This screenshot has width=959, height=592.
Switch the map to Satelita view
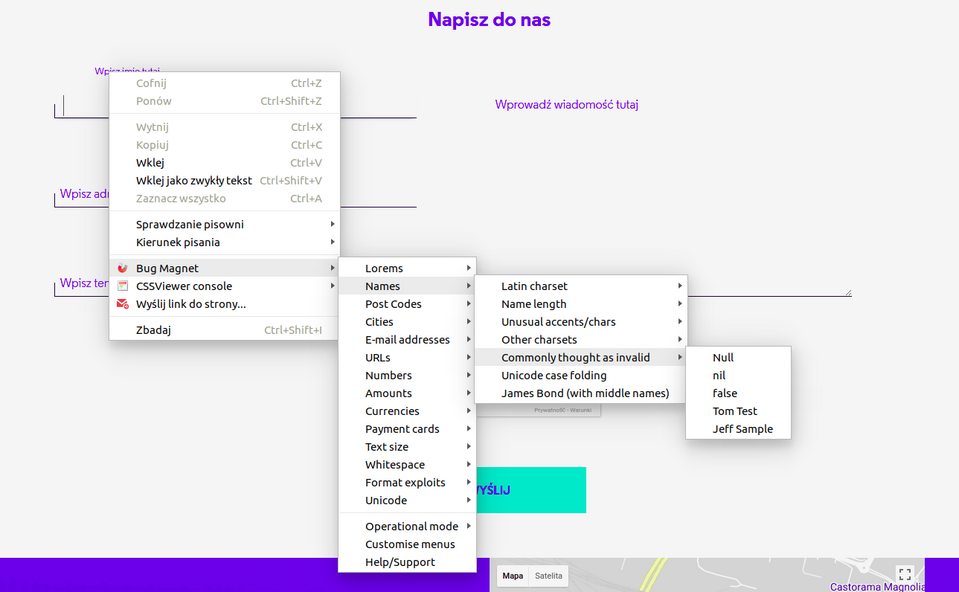(x=549, y=575)
